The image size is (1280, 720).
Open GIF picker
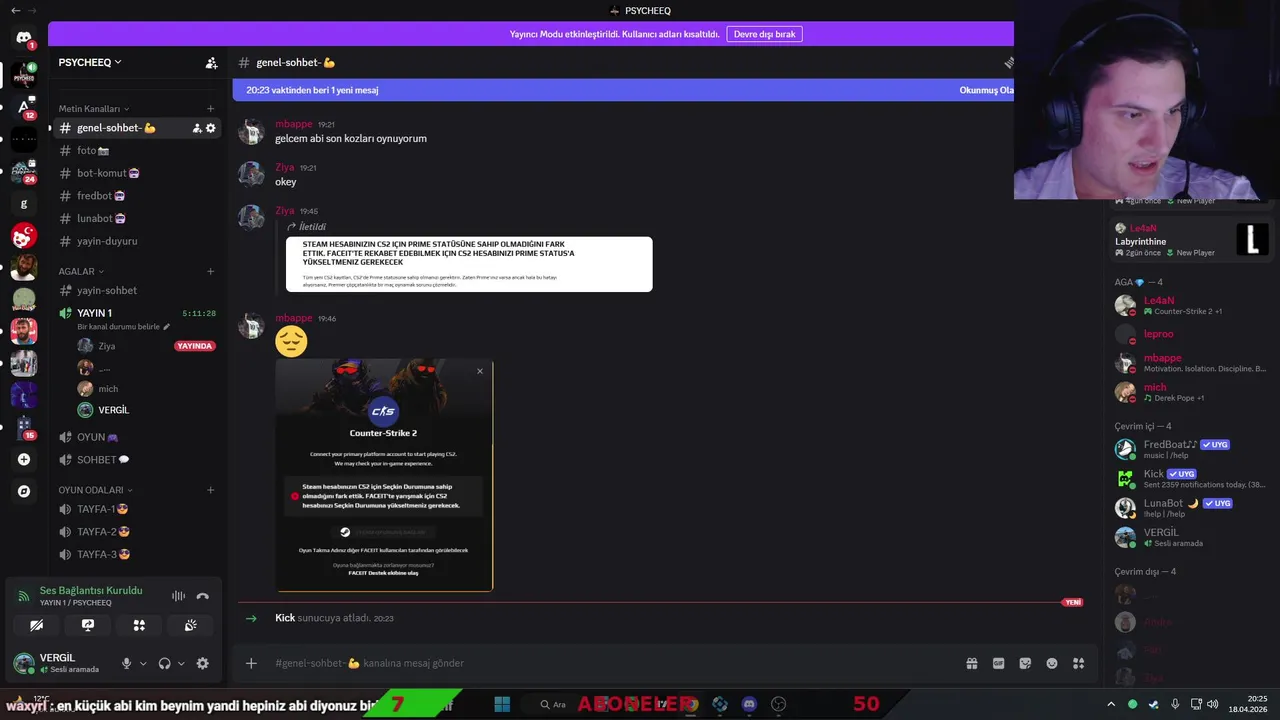coord(998,663)
